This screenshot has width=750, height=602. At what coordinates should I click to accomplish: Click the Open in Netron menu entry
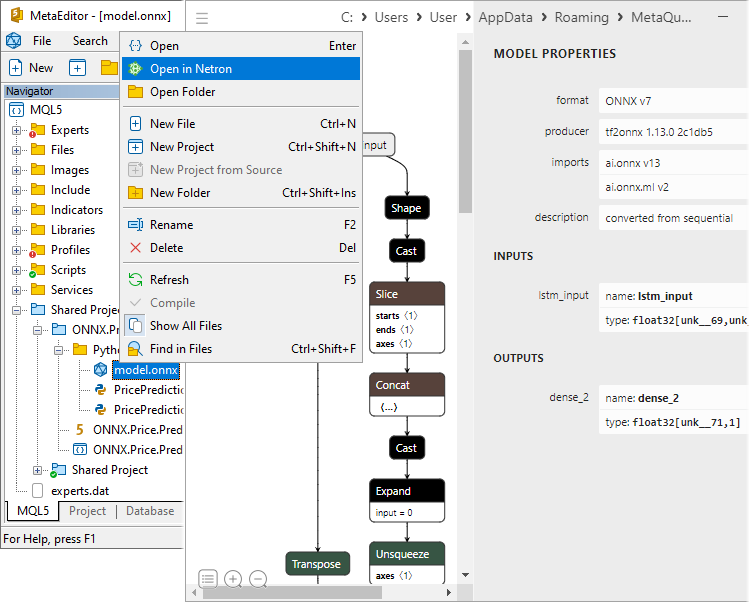pos(241,69)
